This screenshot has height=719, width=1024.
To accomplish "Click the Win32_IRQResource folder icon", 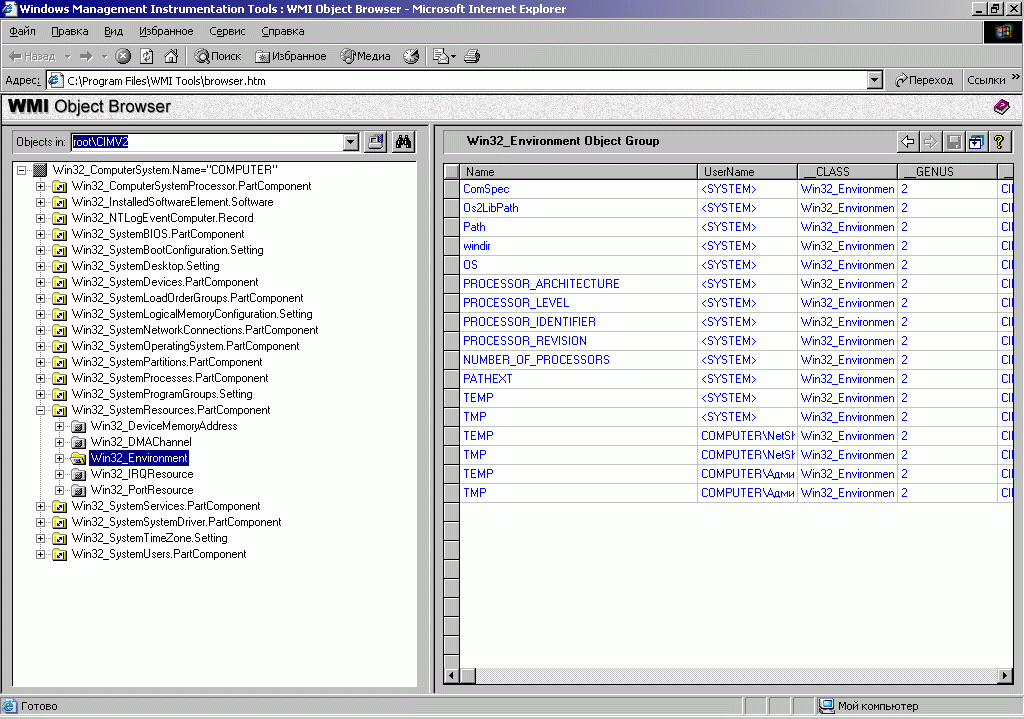I will [78, 474].
